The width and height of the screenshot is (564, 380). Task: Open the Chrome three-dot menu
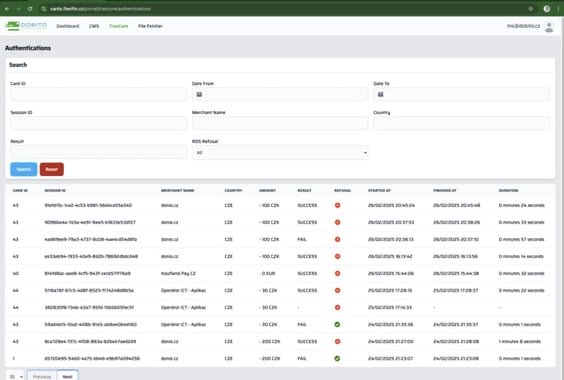[558, 9]
